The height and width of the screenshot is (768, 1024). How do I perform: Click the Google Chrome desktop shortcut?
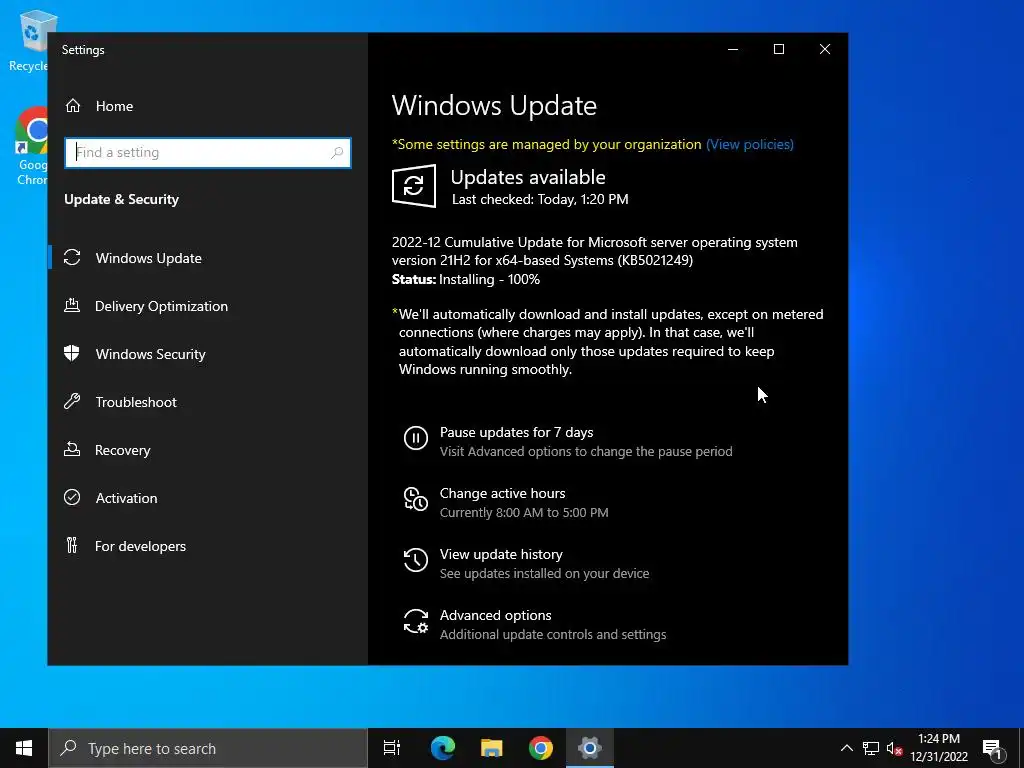pos(31,146)
